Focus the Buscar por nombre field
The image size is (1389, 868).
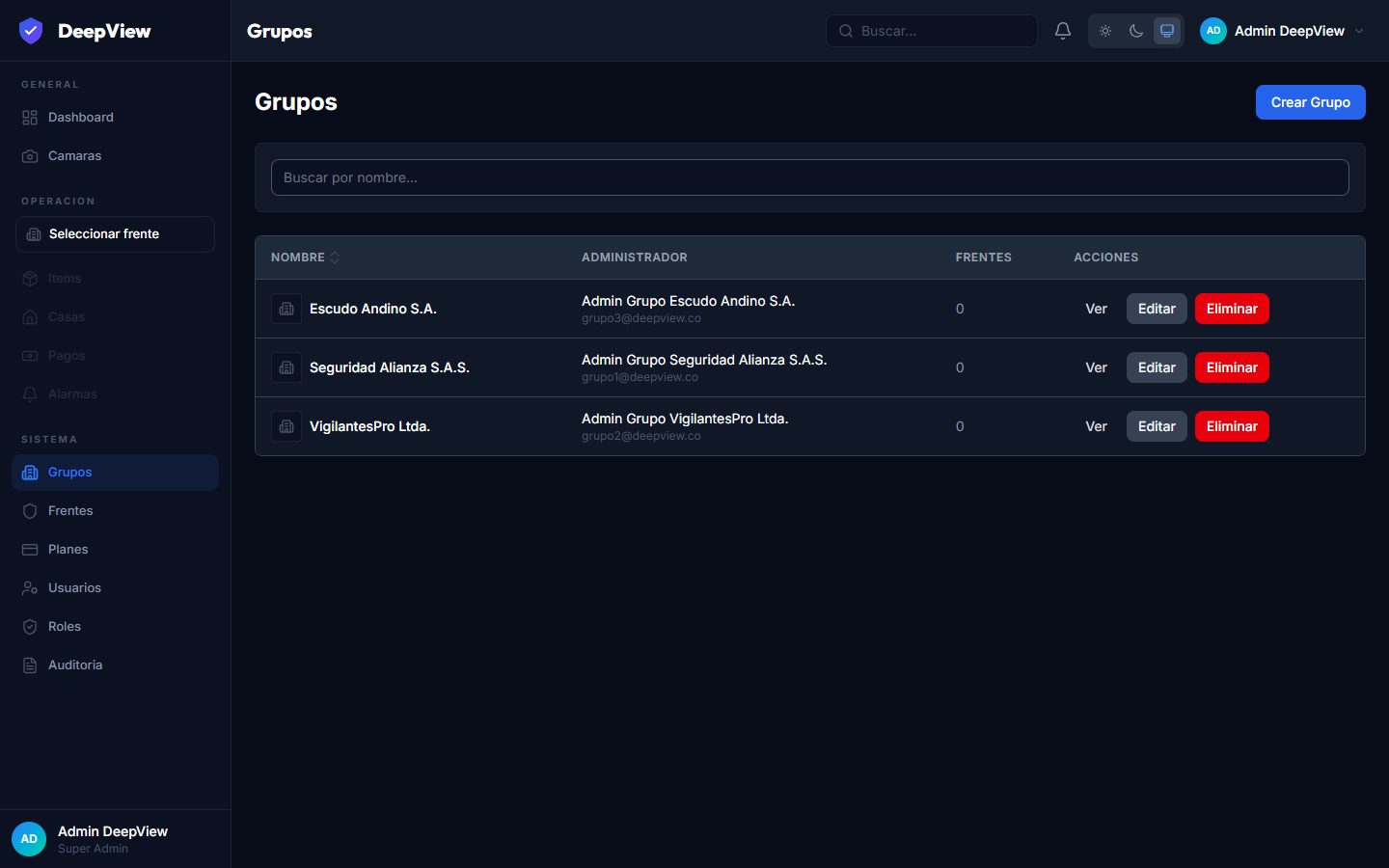(x=810, y=177)
